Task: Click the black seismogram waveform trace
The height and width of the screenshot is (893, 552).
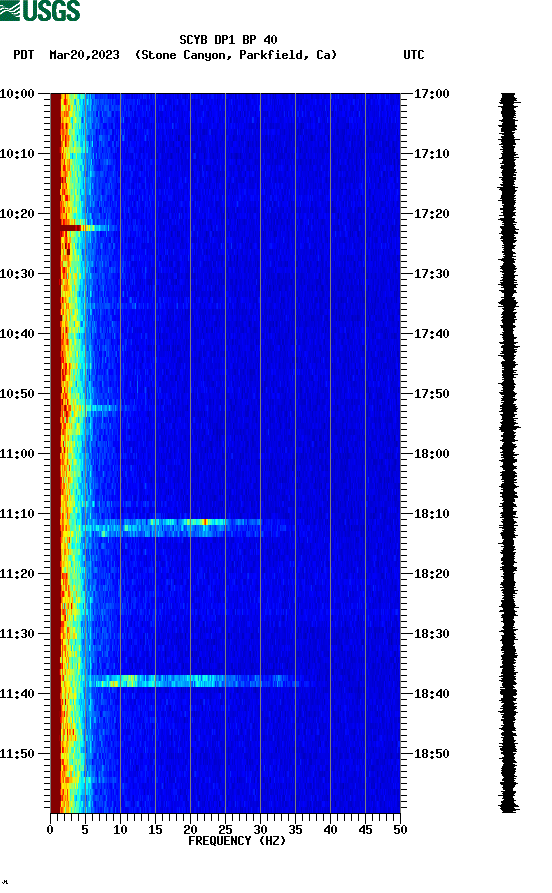Action: point(509,453)
